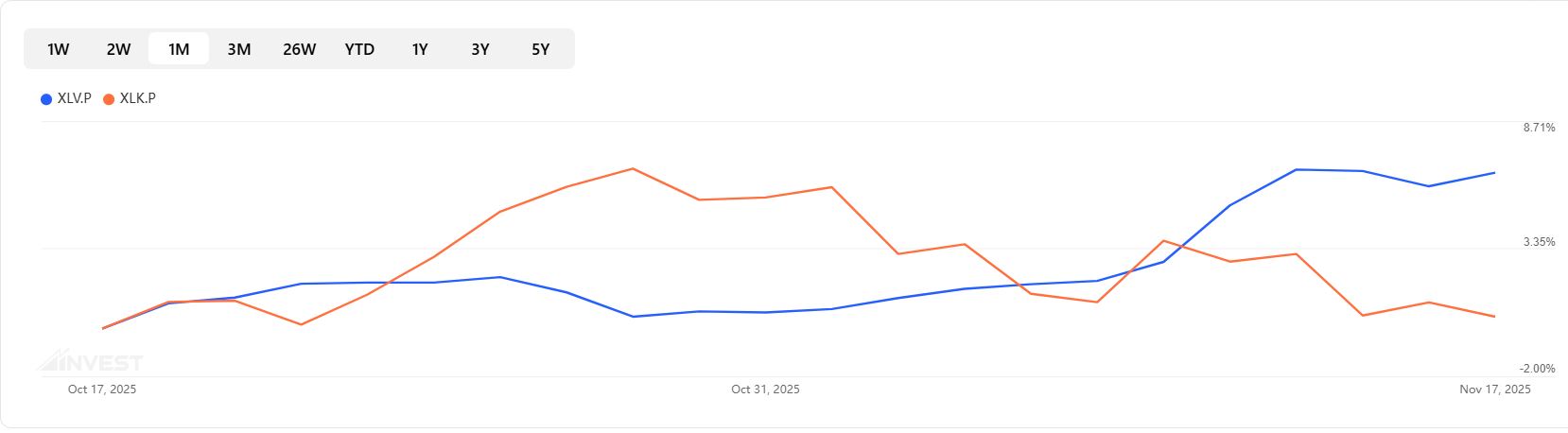Image resolution: width=1568 pixels, height=433 pixels.
Task: Click the 3.35% axis gridline label
Action: click(1539, 242)
